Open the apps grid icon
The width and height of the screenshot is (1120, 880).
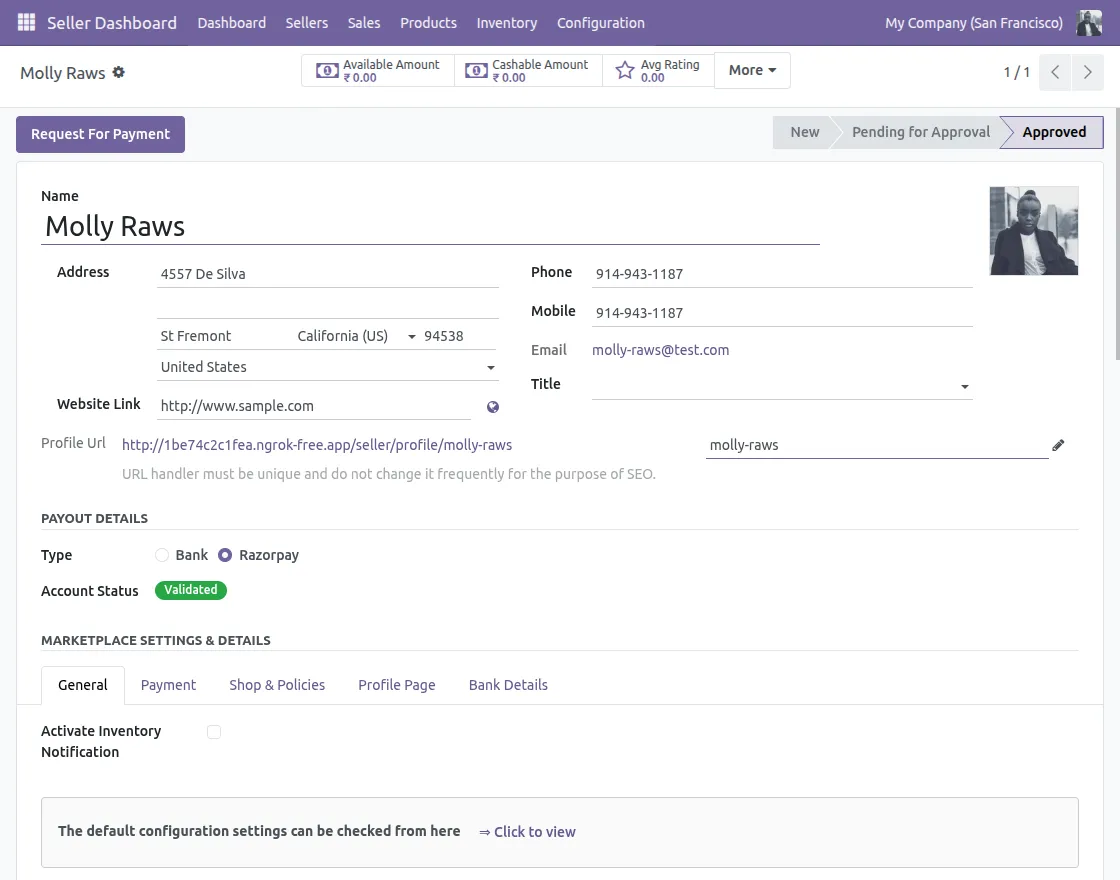pyautogui.click(x=26, y=22)
